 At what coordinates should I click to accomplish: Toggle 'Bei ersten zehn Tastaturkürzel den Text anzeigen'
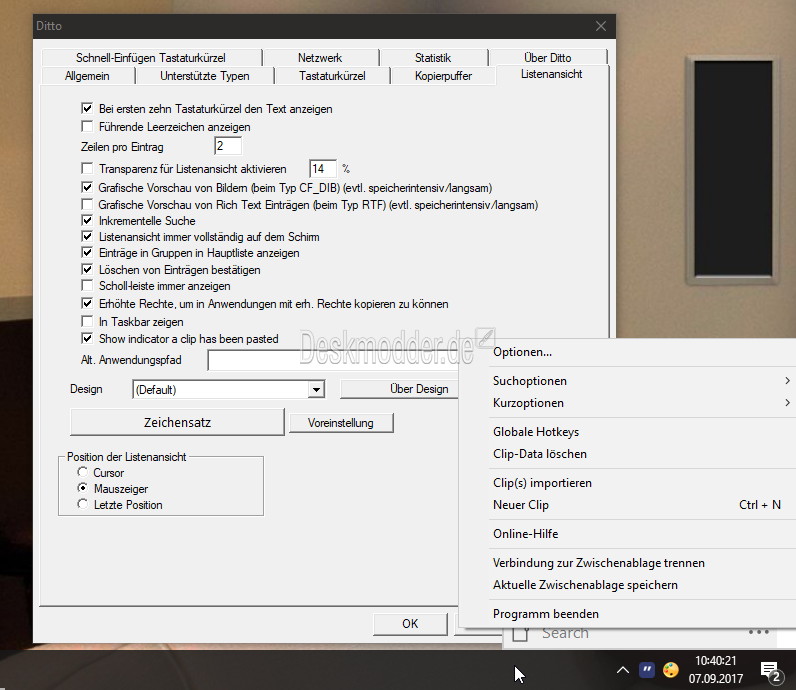pos(87,109)
